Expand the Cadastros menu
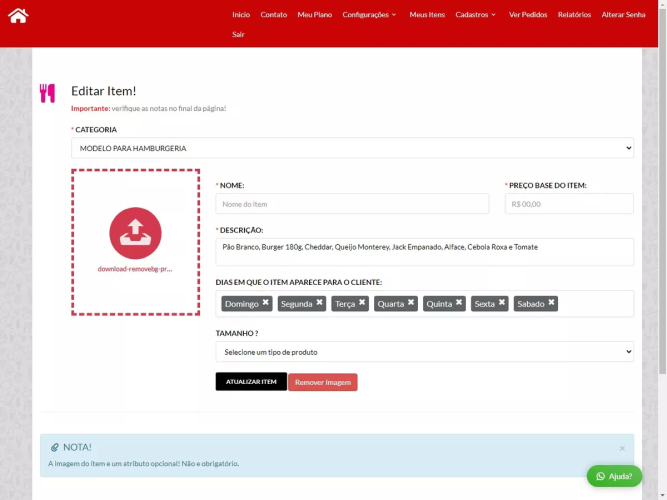The image size is (667, 500). (475, 15)
